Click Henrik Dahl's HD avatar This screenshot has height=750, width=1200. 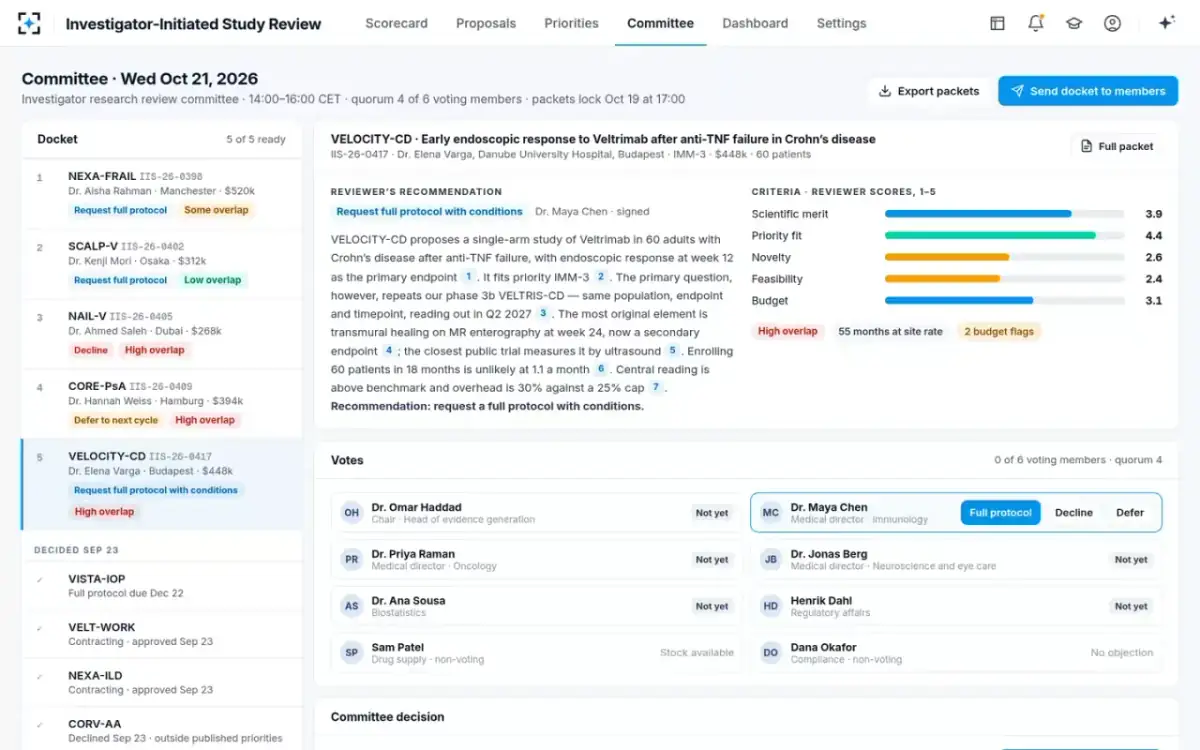click(x=771, y=606)
